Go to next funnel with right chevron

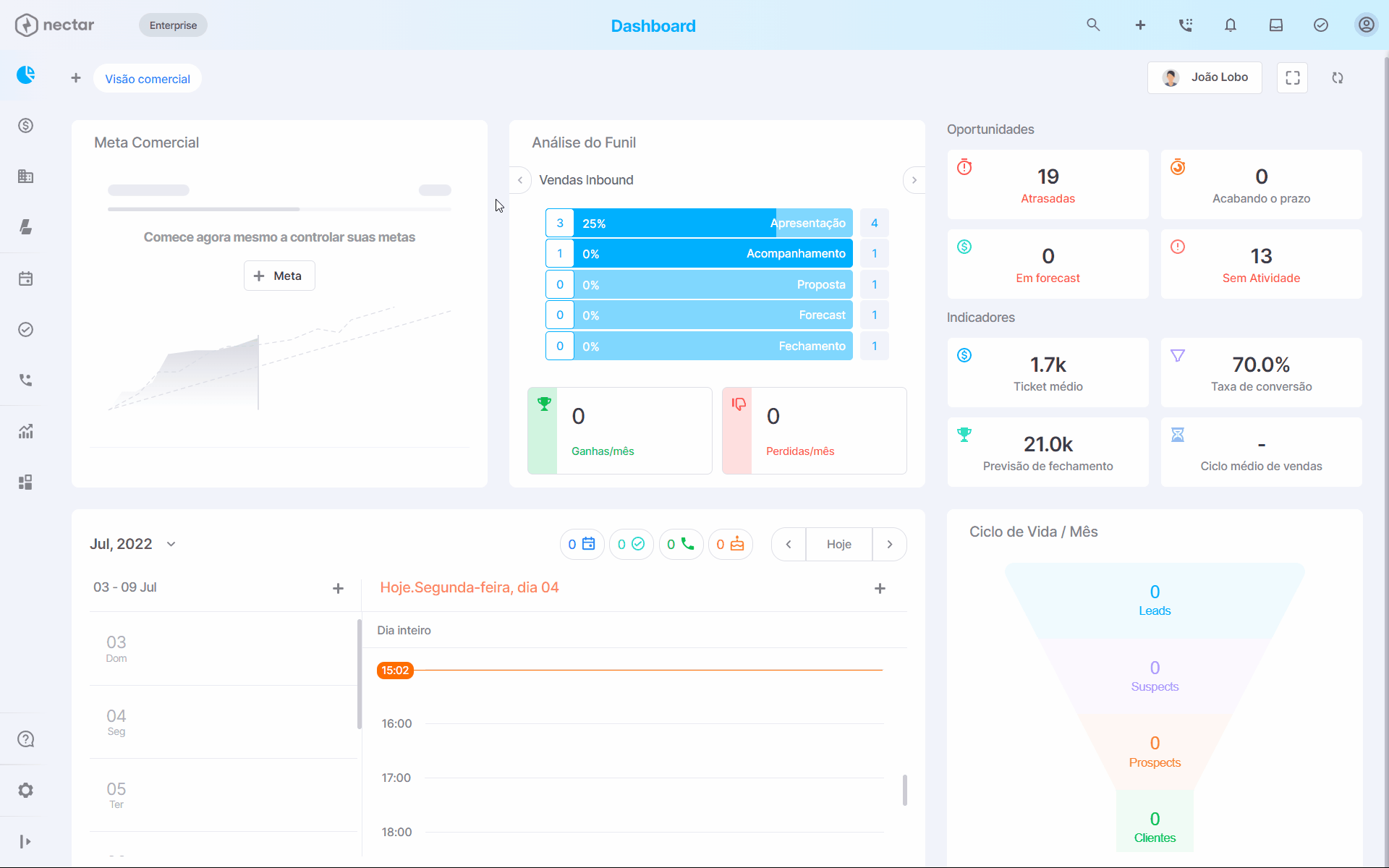pyautogui.click(x=914, y=180)
